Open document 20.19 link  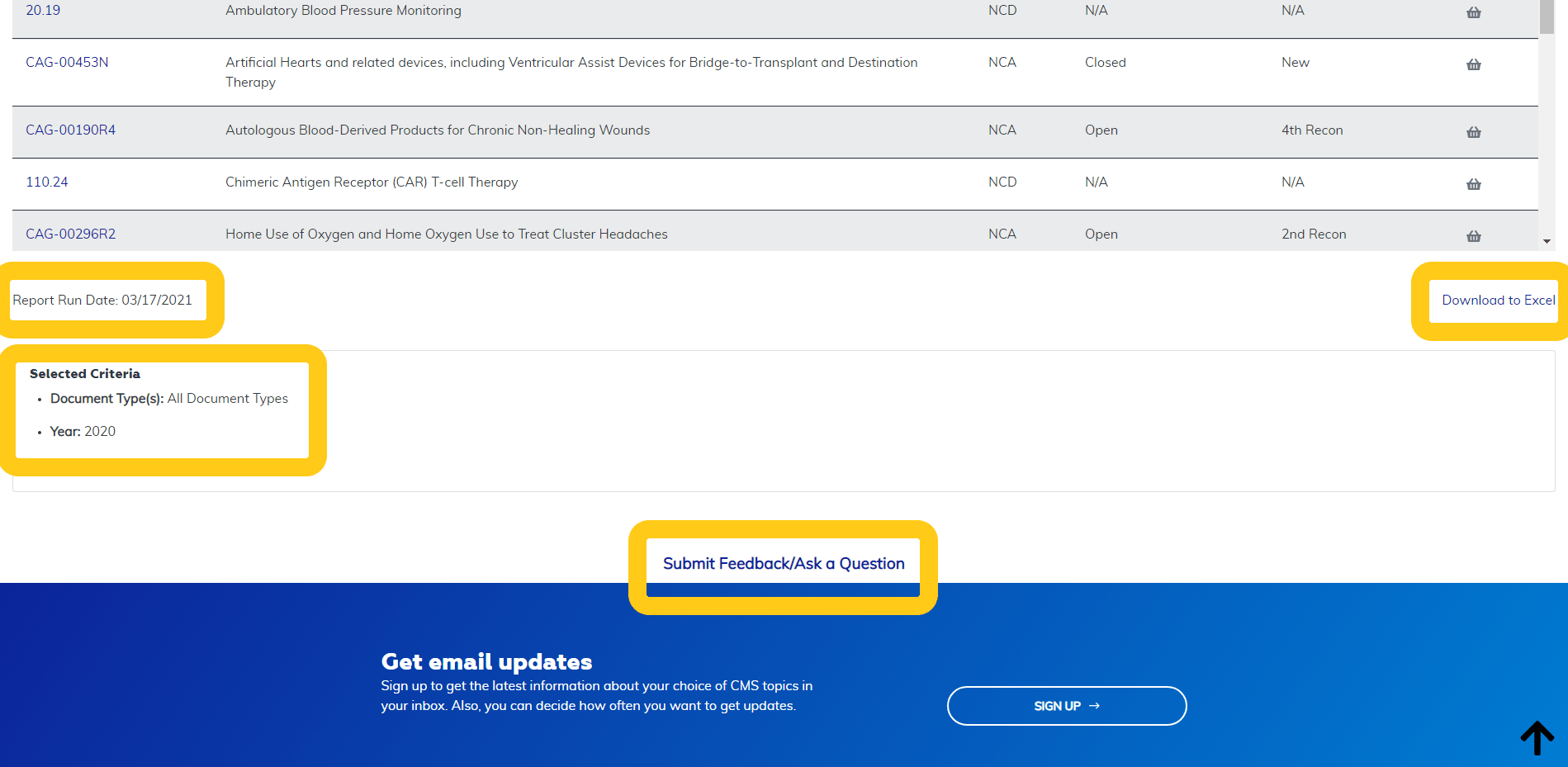click(x=43, y=11)
